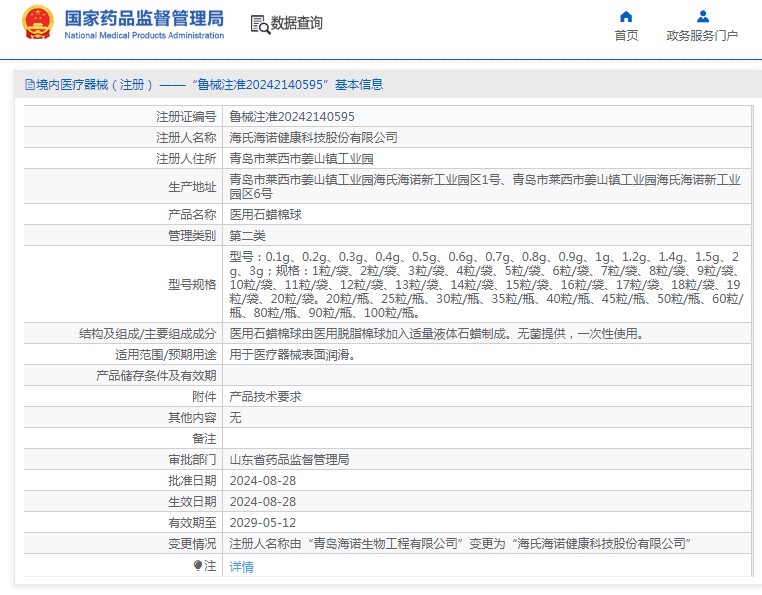Click National Medical Products Administration subtitle
Viewport: 762px width, 595px height.
144,35
